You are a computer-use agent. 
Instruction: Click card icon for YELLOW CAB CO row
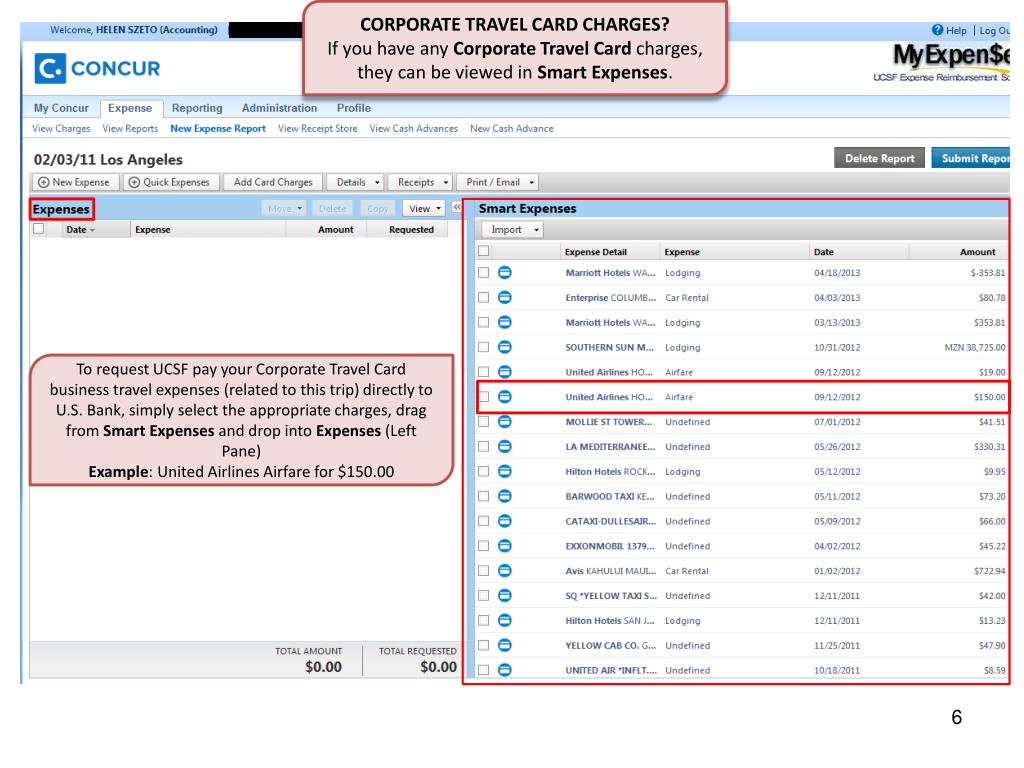pyautogui.click(x=505, y=645)
